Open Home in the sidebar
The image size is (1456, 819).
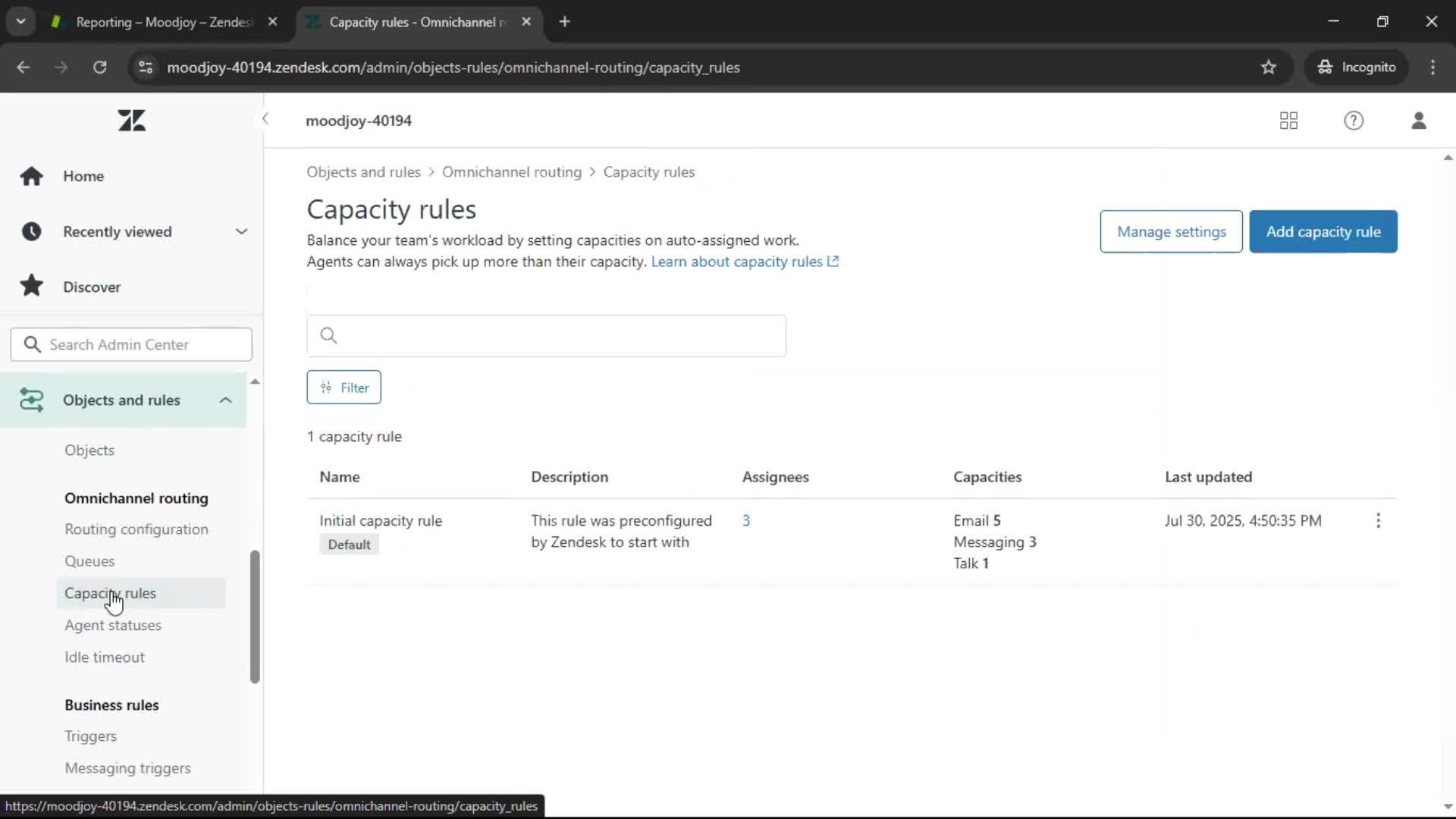(83, 176)
